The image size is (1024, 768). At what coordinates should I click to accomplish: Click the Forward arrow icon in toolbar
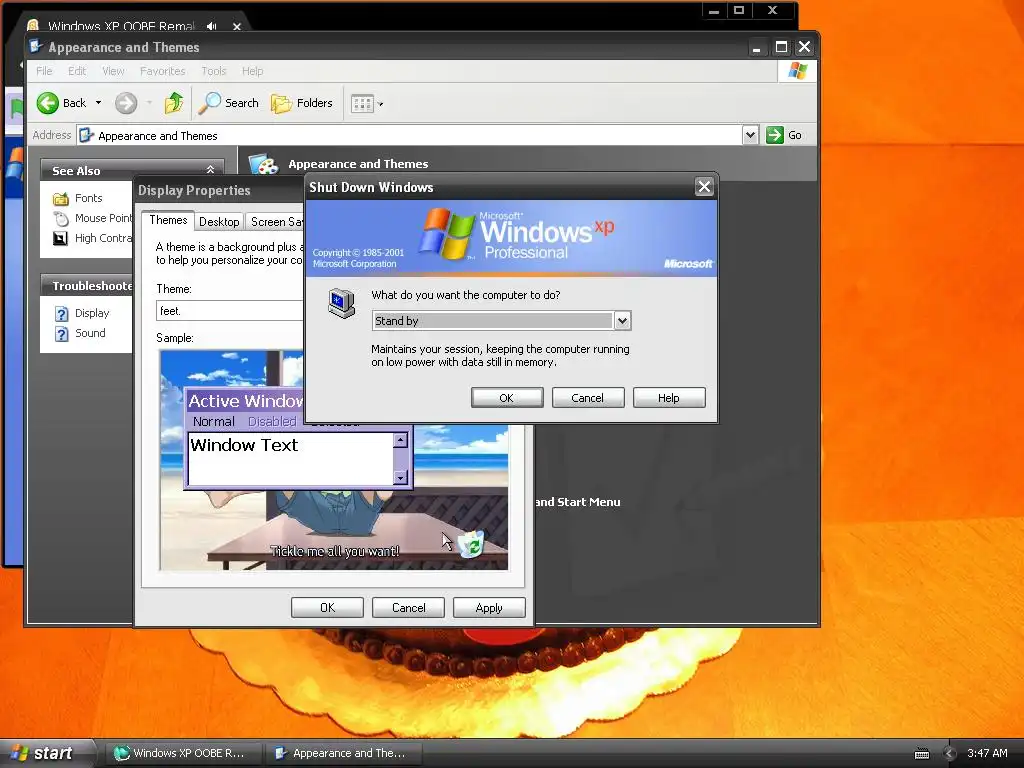(126, 103)
